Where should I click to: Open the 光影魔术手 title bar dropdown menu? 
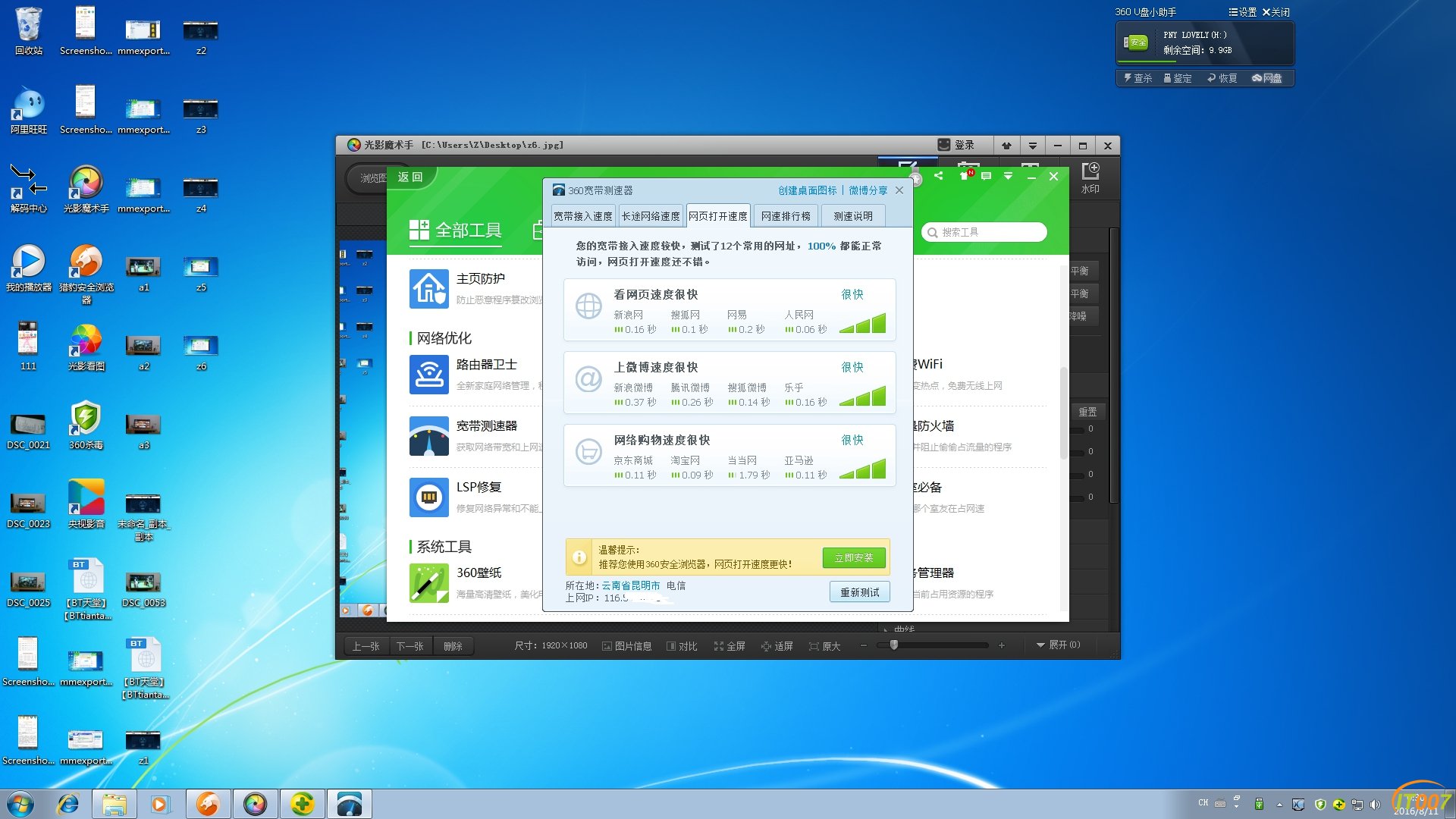click(x=1032, y=146)
